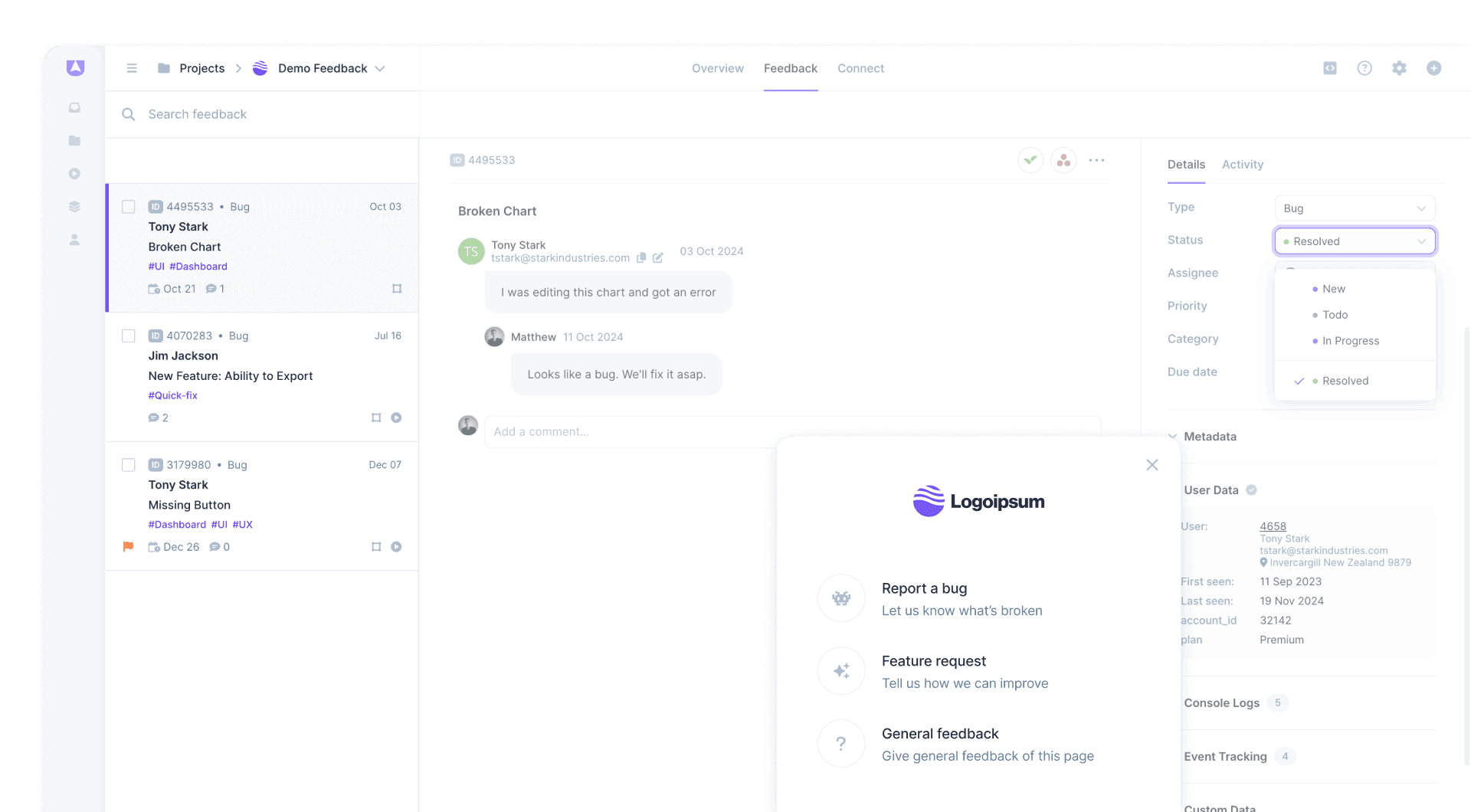Click the Report a bug option
The width and height of the screenshot is (1471, 812).
(x=924, y=588)
